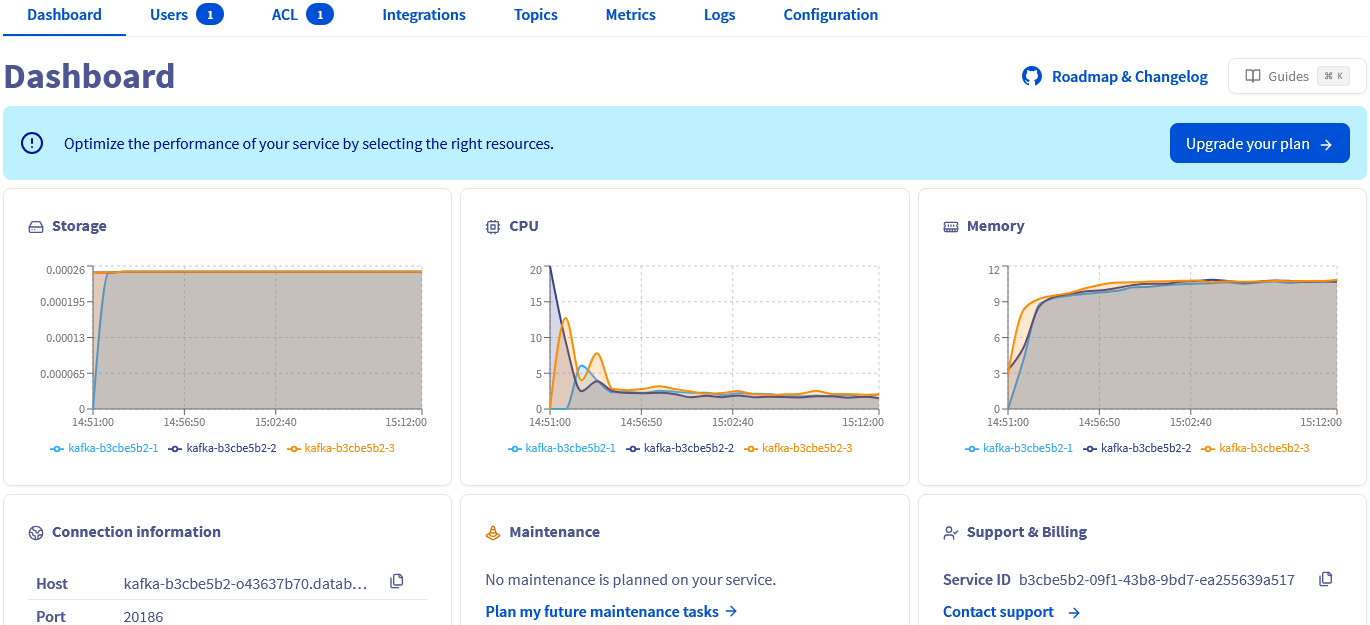The width and height of the screenshot is (1370, 625).
Task: Switch to the Metrics tab
Action: pyautogui.click(x=630, y=15)
